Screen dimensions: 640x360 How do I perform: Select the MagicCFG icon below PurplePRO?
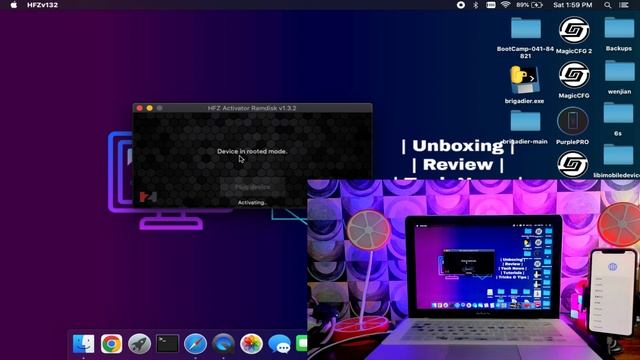(573, 164)
